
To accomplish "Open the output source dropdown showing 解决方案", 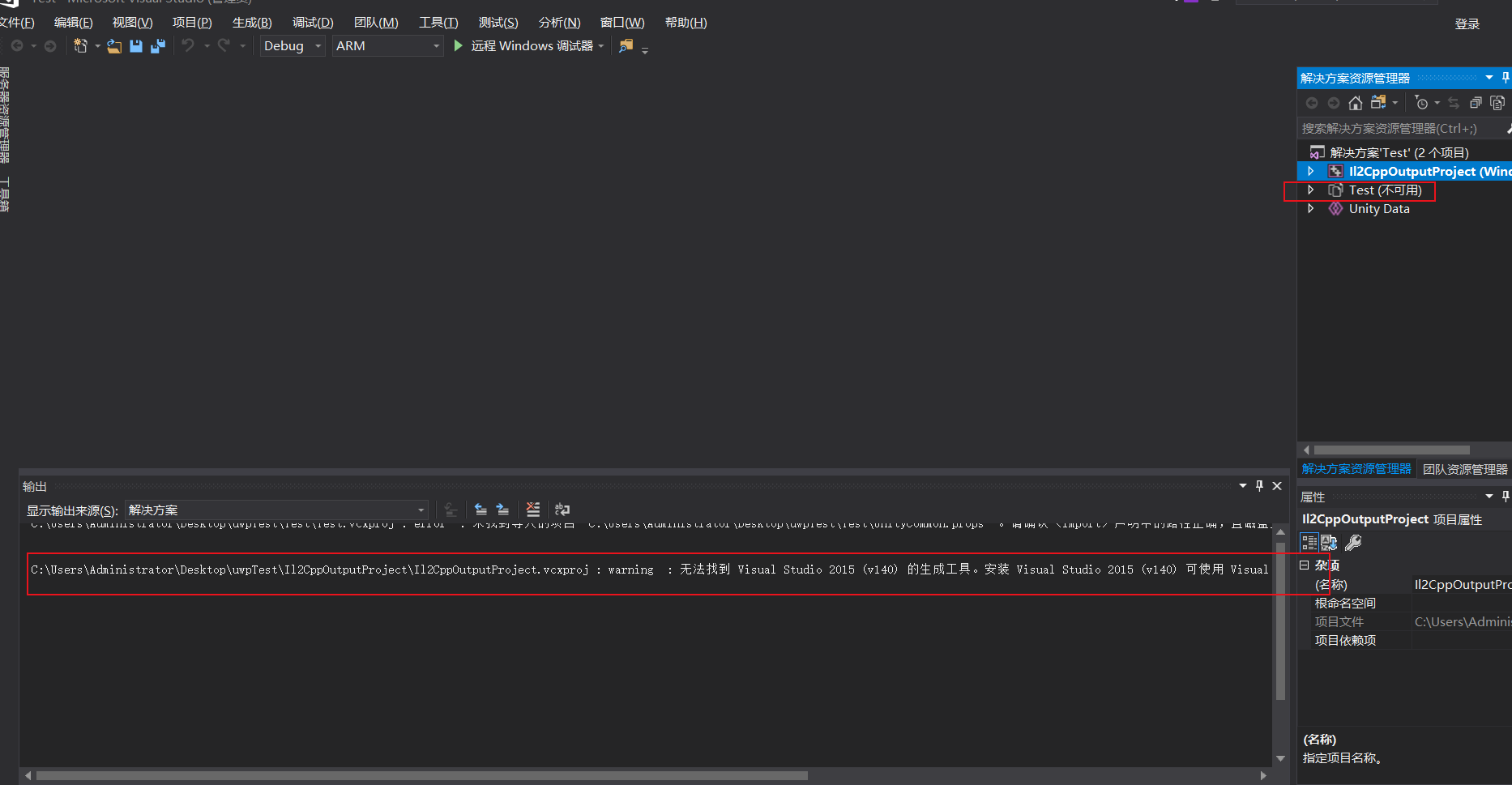I will pyautogui.click(x=277, y=510).
